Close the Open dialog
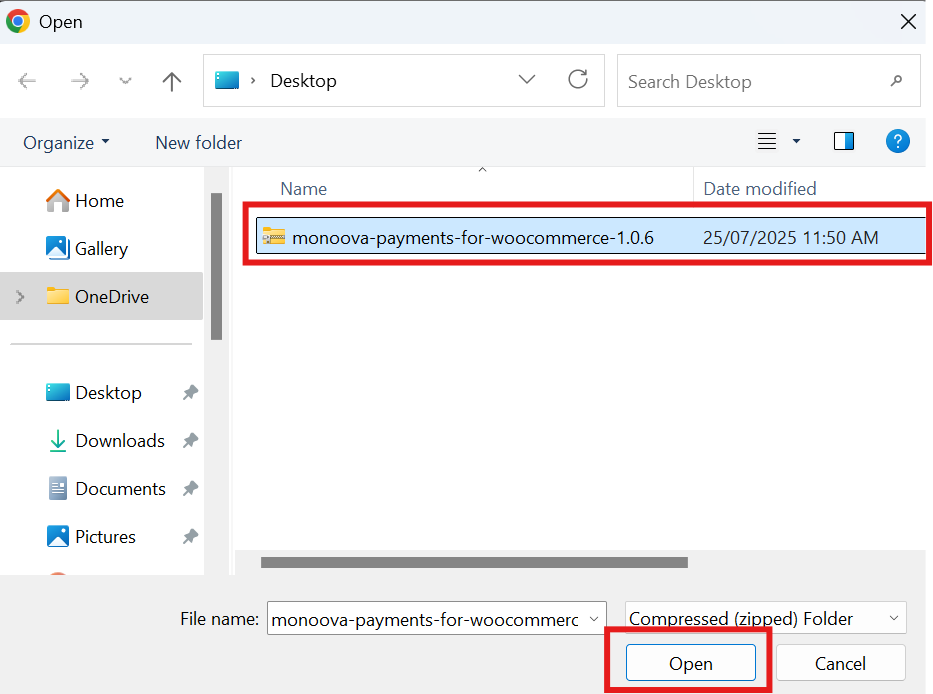Screen dimensions: 933x694 tap(908, 22)
